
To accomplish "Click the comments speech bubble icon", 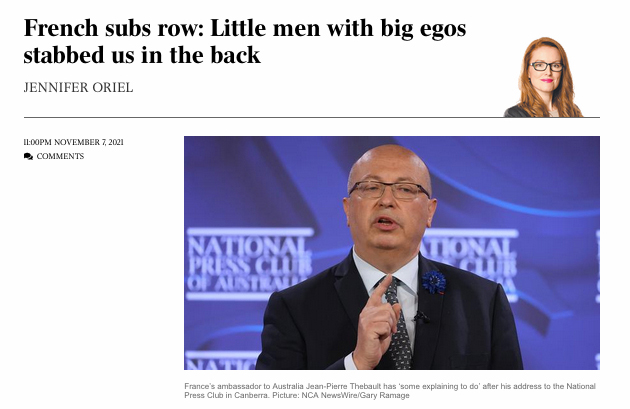I will (28, 156).
